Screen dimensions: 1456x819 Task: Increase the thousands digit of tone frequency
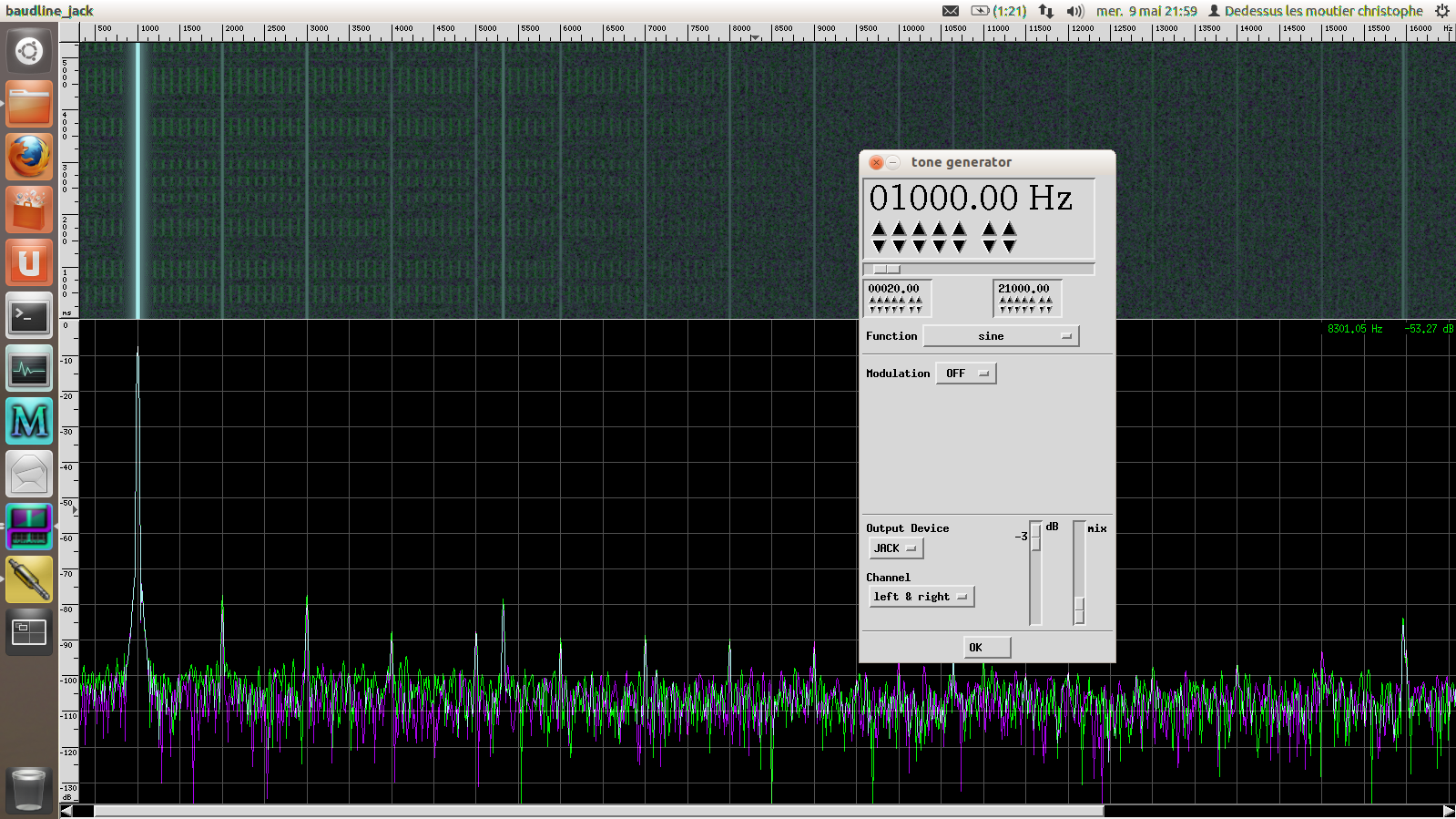tap(899, 229)
